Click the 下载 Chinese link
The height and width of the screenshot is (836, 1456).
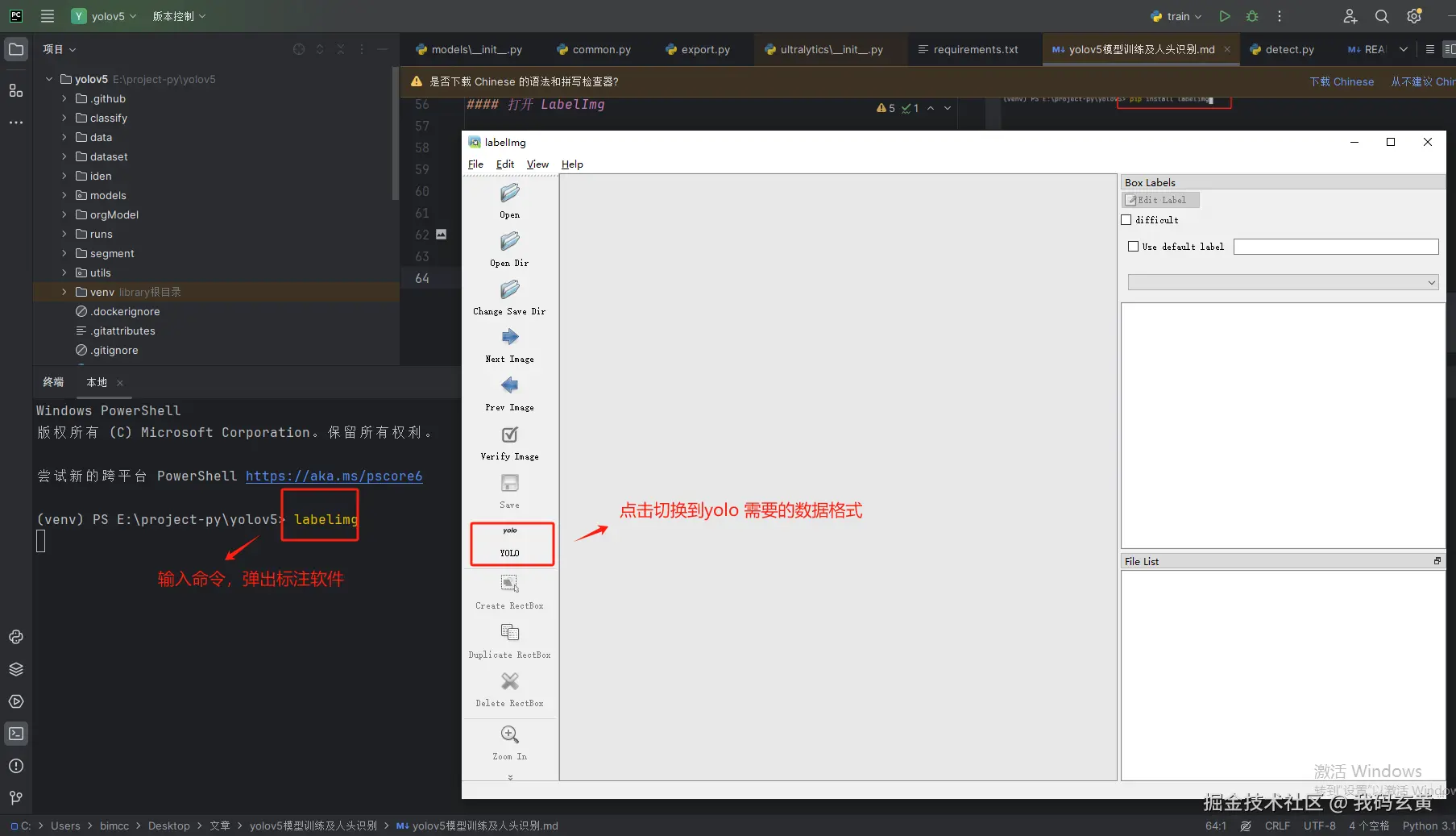coord(1342,81)
